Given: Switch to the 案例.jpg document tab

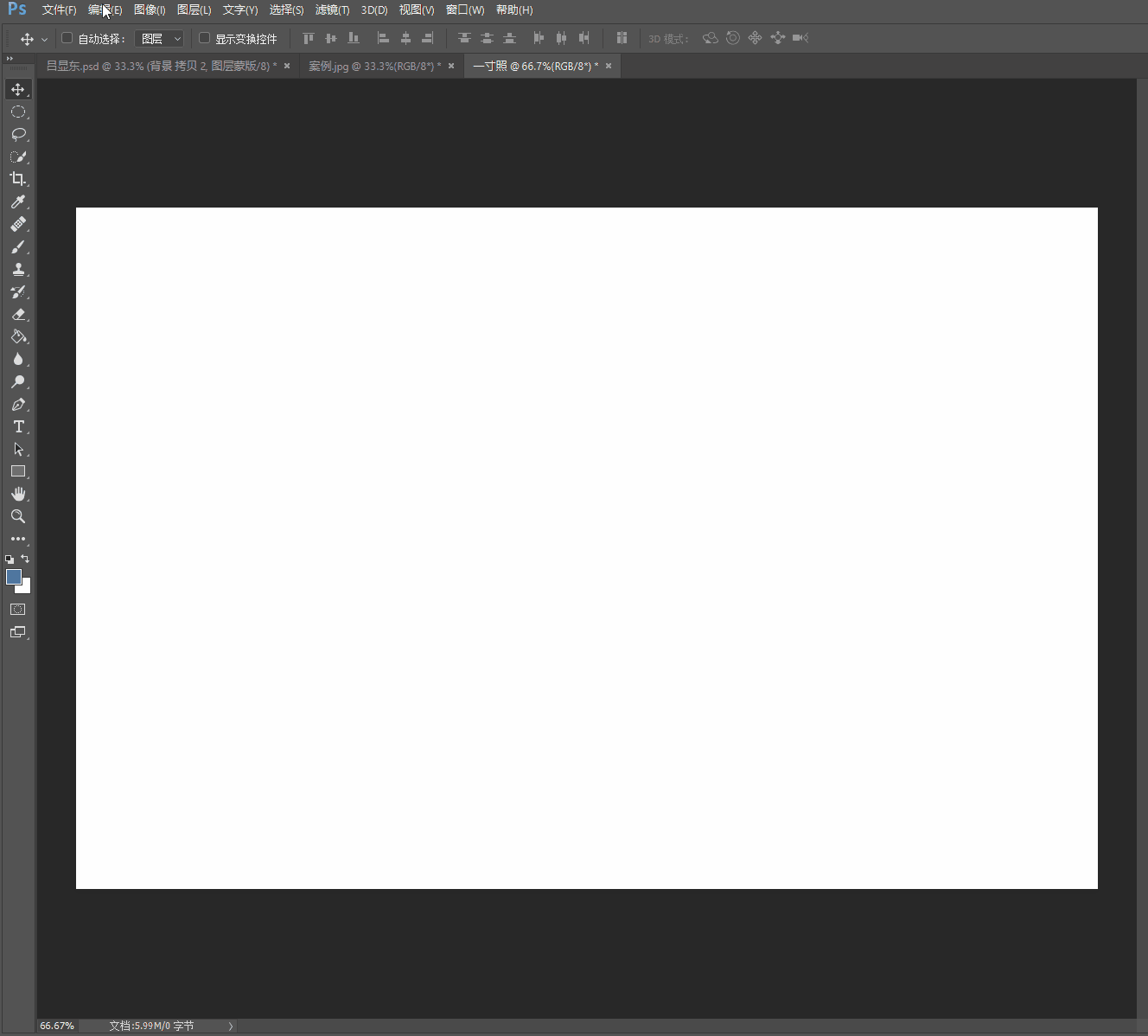Looking at the screenshot, I should click(x=374, y=66).
